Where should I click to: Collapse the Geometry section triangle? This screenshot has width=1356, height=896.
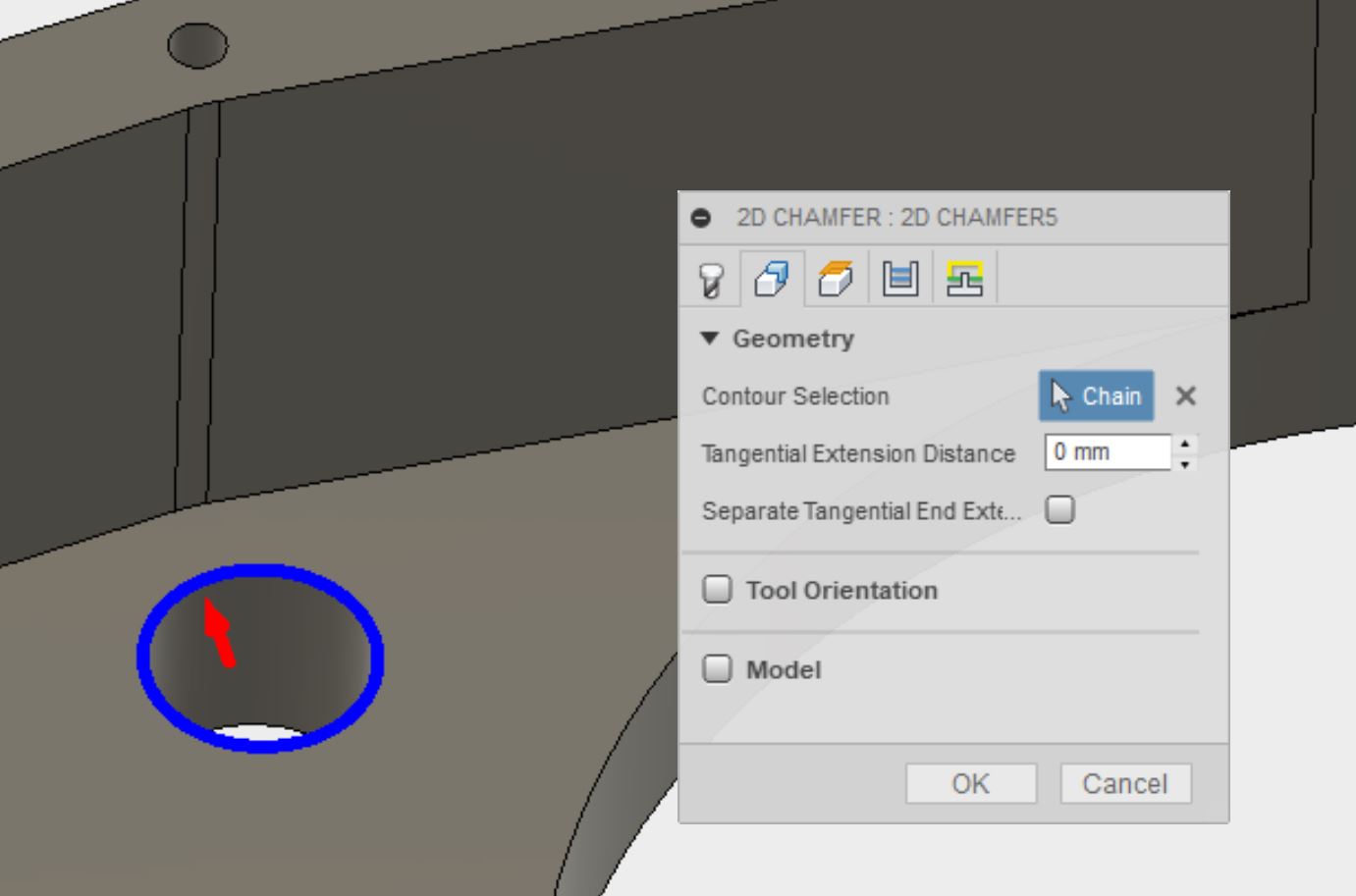[x=710, y=339]
